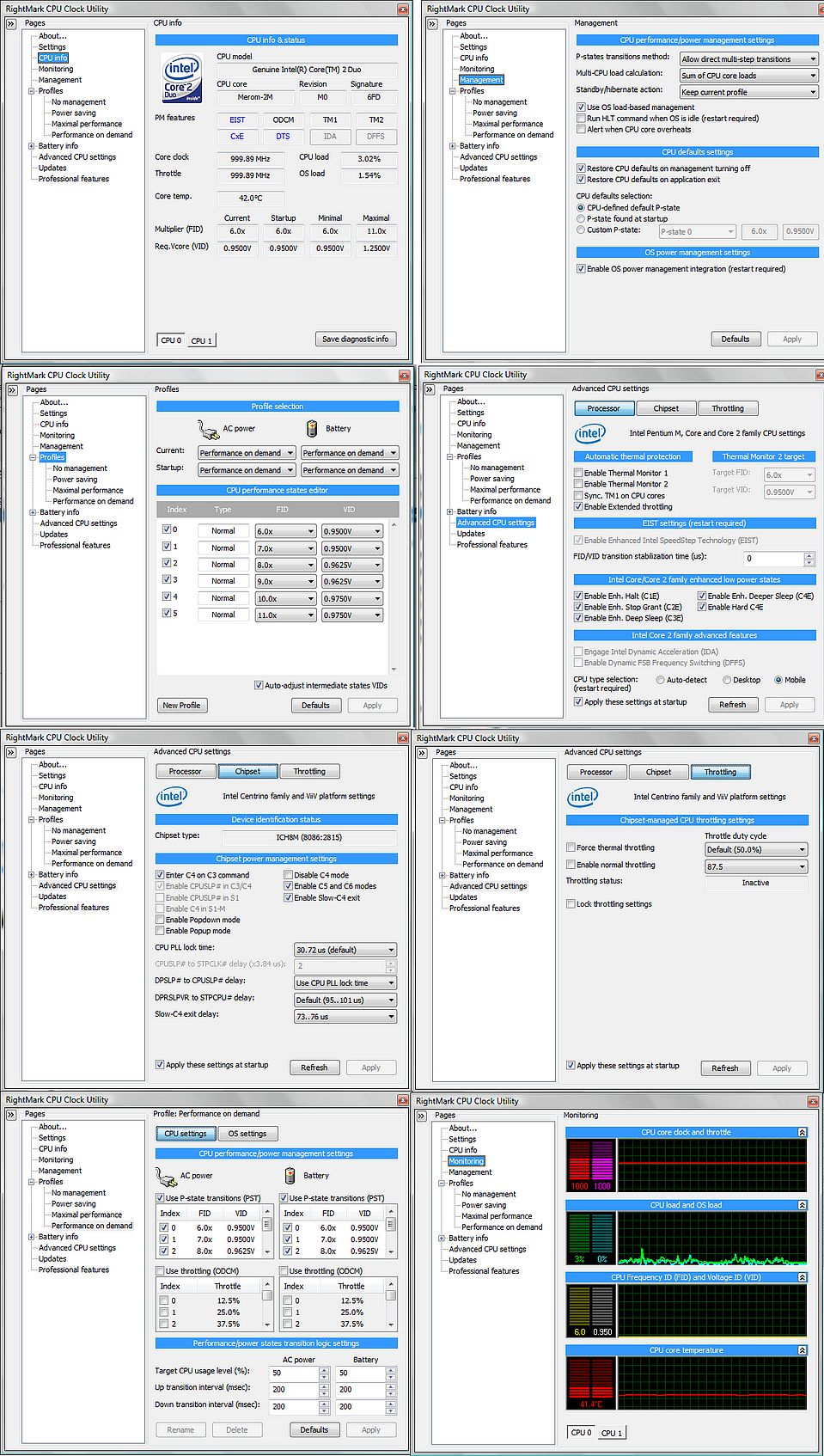The width and height of the screenshot is (824, 1456).
Task: Click Intel logo in the Chipset tab window
Action: pyautogui.click(x=171, y=796)
